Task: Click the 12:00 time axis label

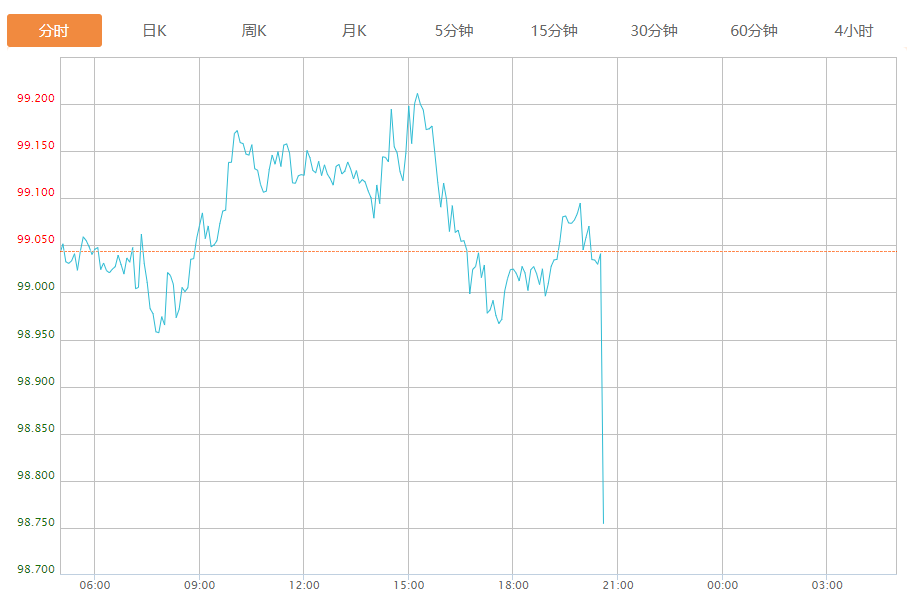Action: pyautogui.click(x=304, y=585)
